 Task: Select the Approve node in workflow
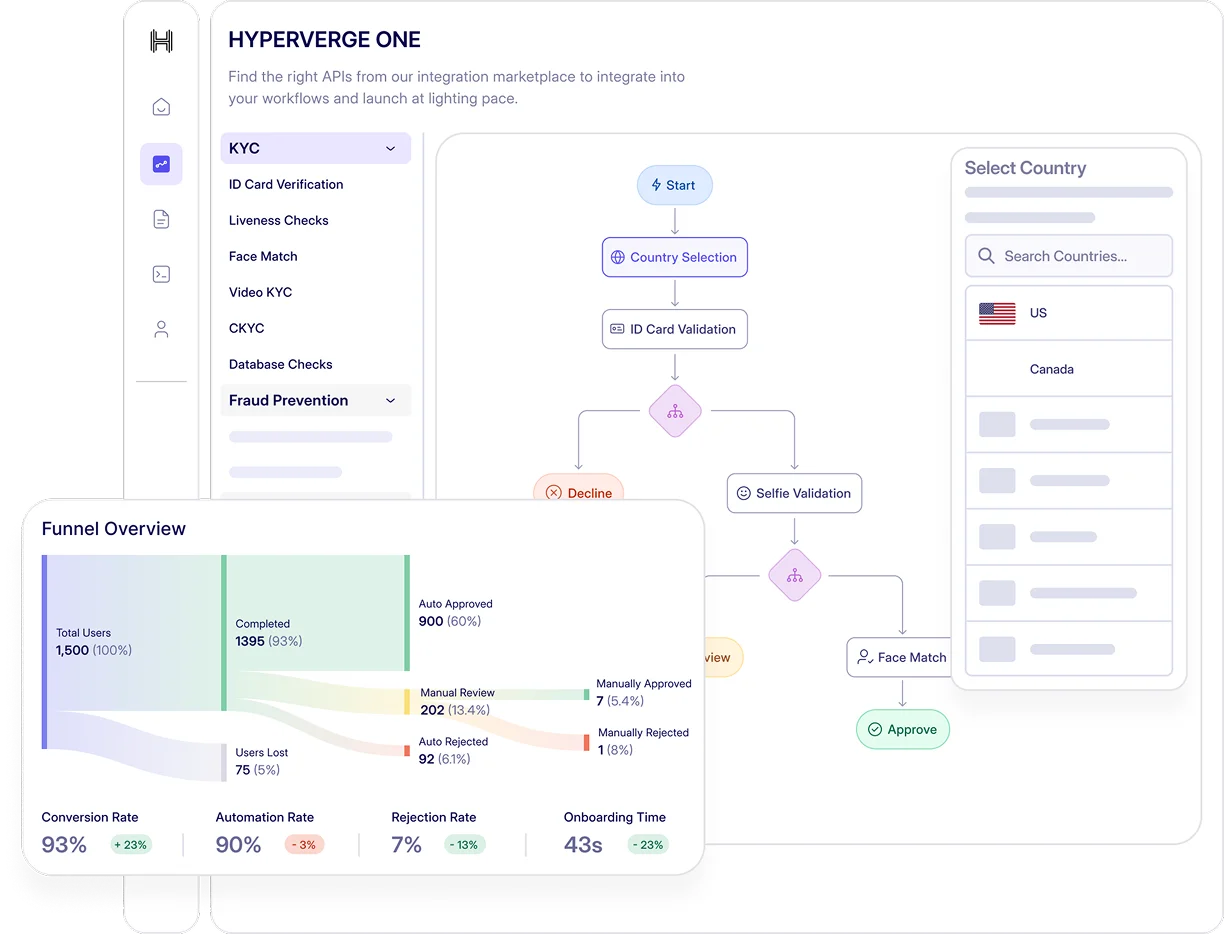click(x=902, y=729)
